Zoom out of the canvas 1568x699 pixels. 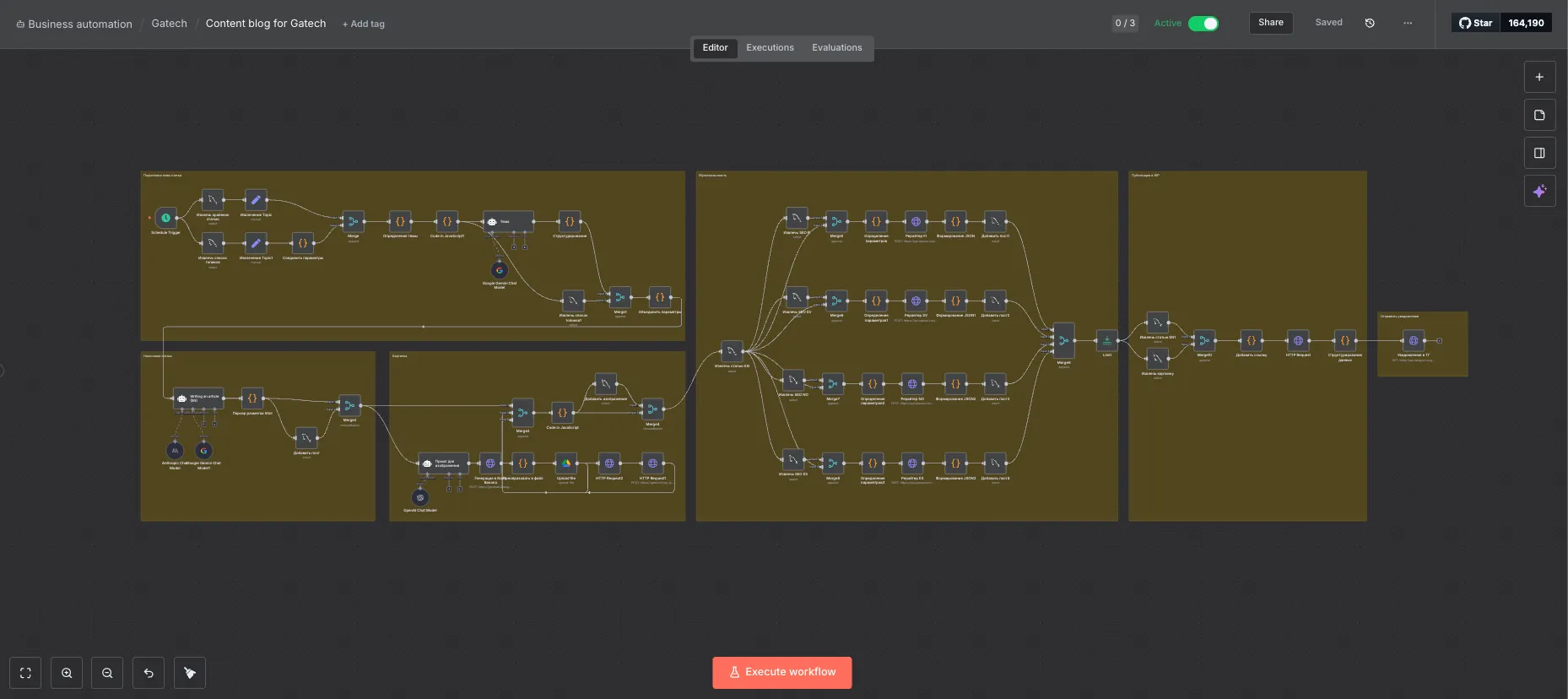107,673
